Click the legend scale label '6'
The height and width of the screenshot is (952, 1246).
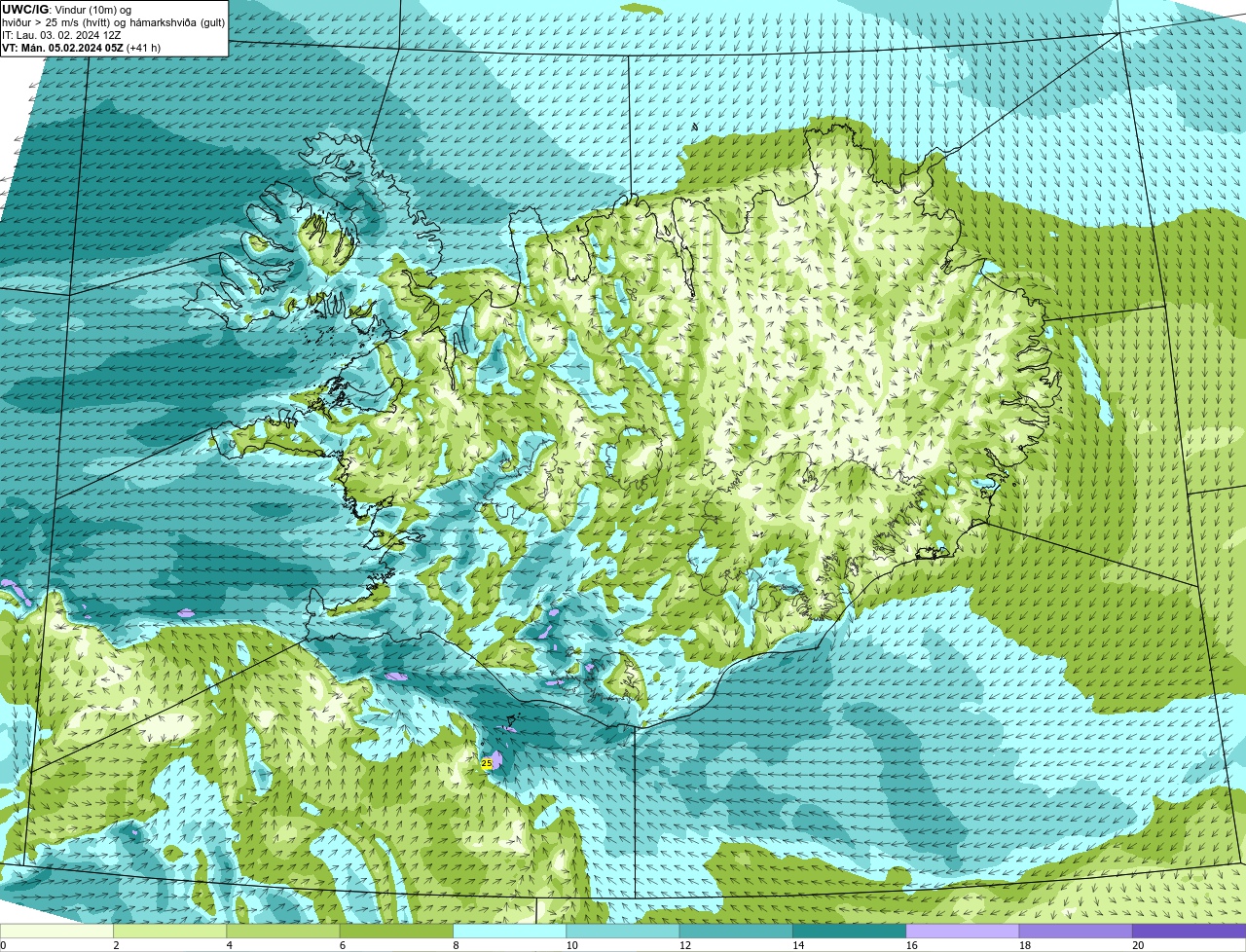coord(342,945)
